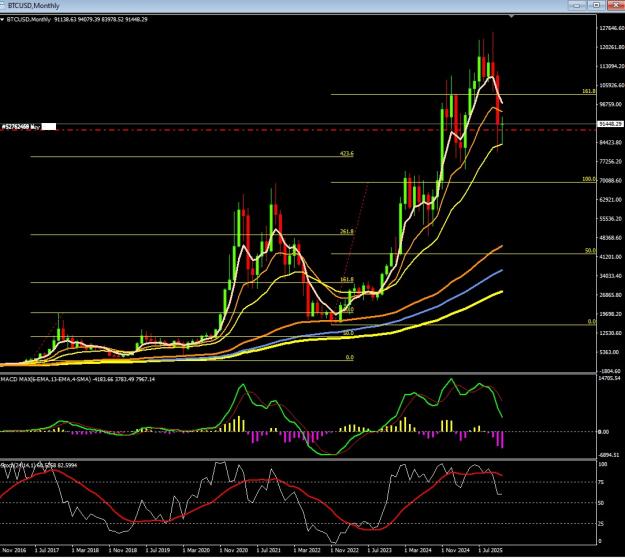Click the chart shift triangle marker at top
Image resolution: width=625 pixels, height=558 pixels.
[x=511, y=16]
